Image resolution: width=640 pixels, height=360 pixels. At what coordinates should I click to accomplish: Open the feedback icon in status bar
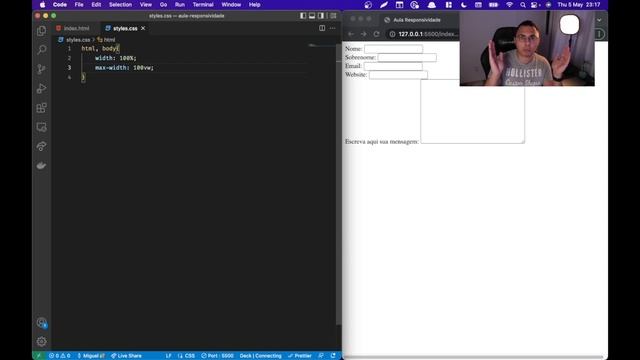pyautogui.click(x=321, y=356)
